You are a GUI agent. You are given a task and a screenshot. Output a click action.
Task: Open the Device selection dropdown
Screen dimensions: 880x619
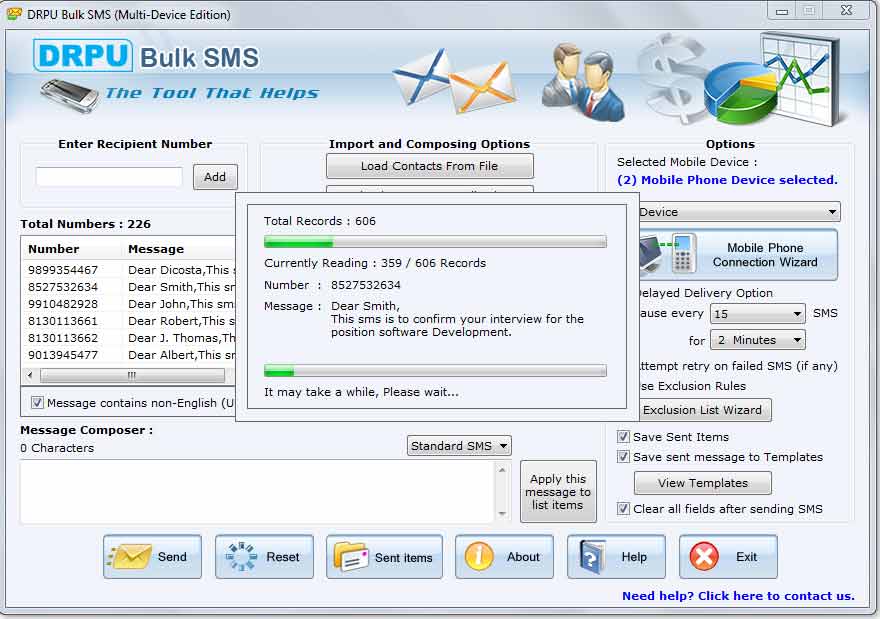(x=740, y=212)
